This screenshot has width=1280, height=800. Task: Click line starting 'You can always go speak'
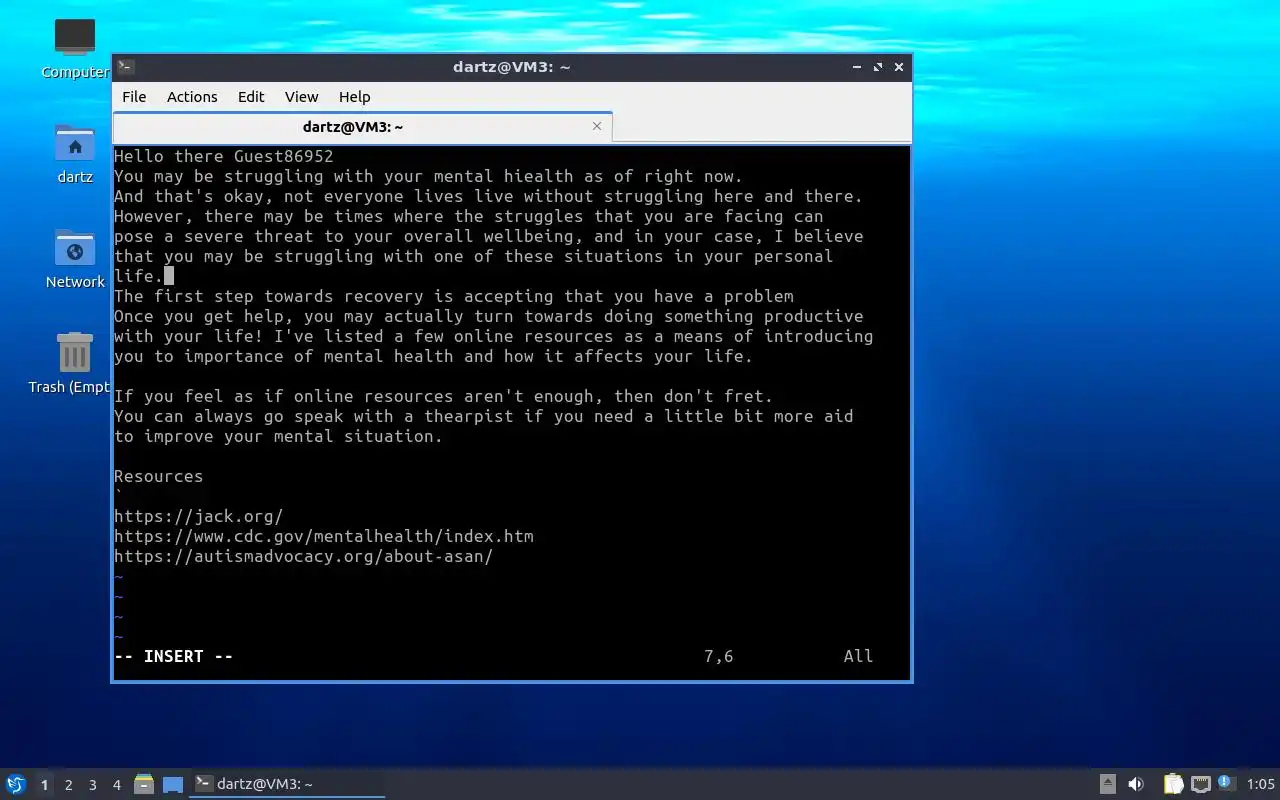483,416
